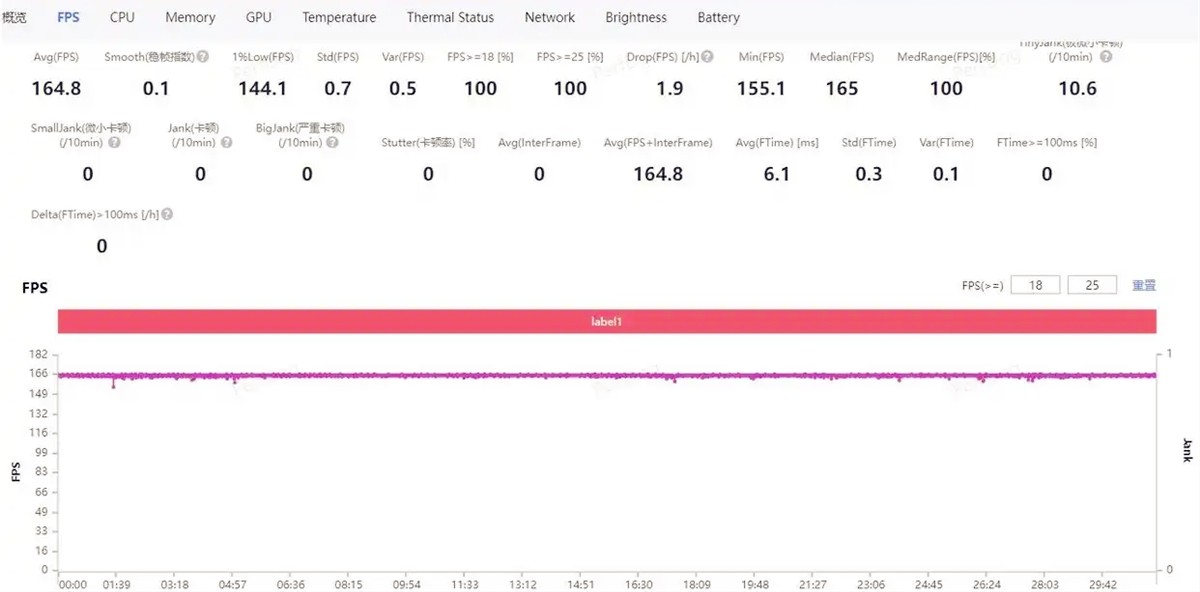Focus the FPS threshold field showing 18

[1035, 285]
